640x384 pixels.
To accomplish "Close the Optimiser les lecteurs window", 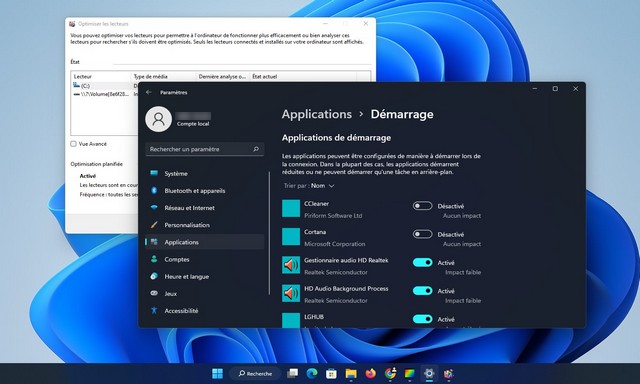I will pyautogui.click(x=366, y=24).
